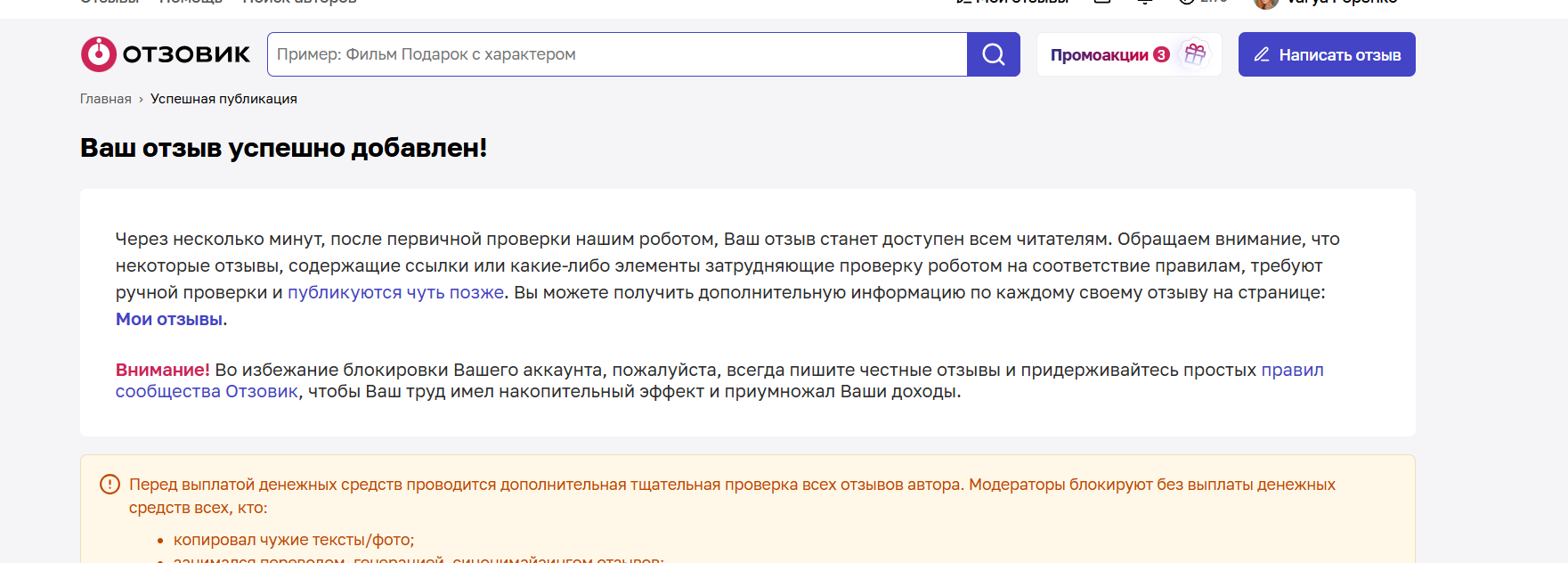Click the Отзовик logo
The height and width of the screenshot is (563, 1568).
point(166,54)
